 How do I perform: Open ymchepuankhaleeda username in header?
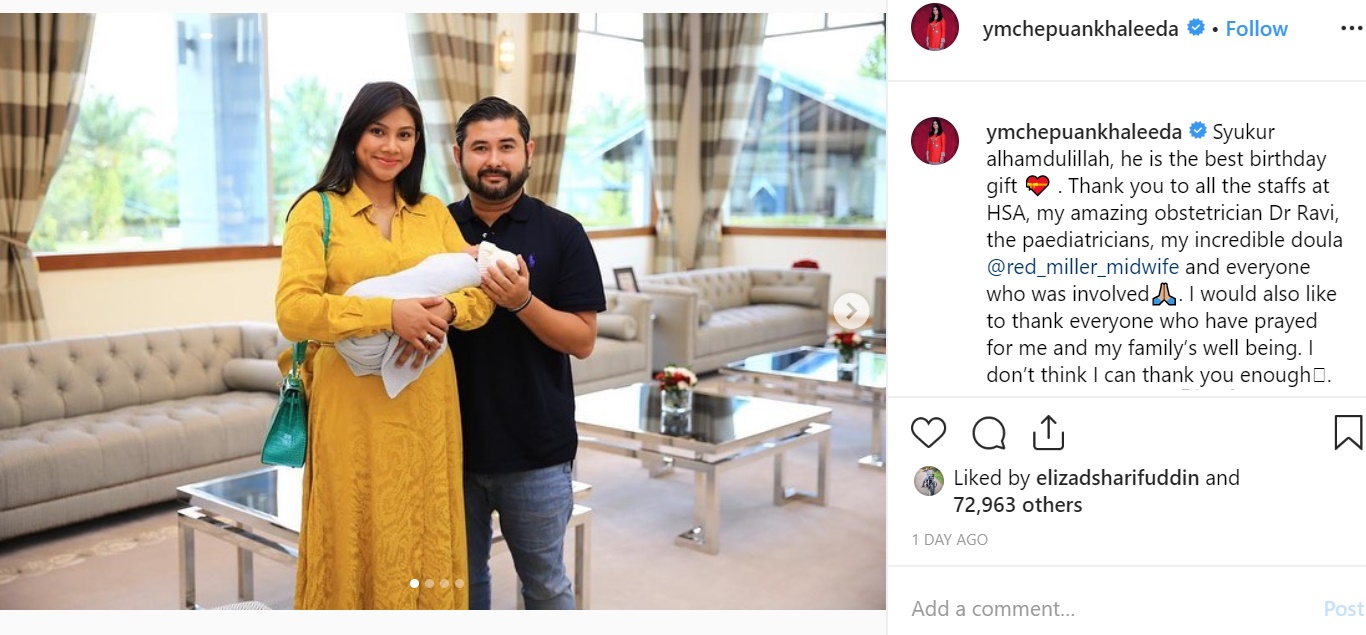tap(1081, 29)
